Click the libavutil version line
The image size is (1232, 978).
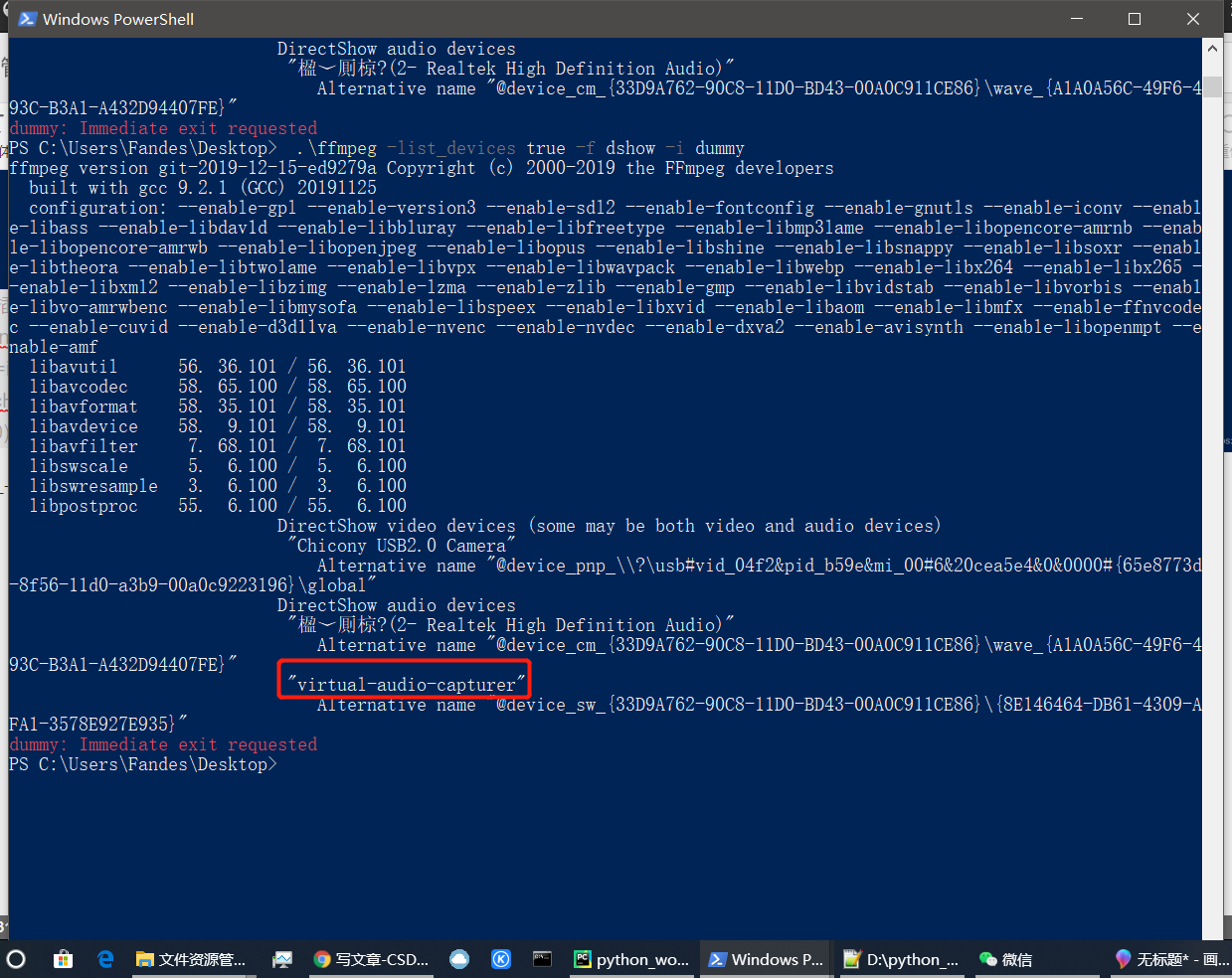(218, 367)
